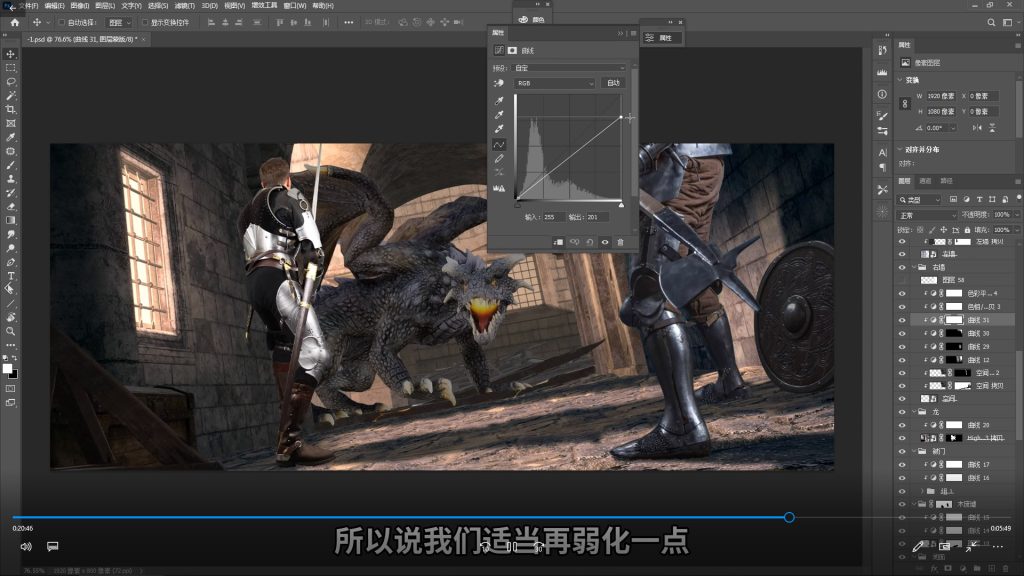Click the 自动 button in Curves

pyautogui.click(x=613, y=83)
